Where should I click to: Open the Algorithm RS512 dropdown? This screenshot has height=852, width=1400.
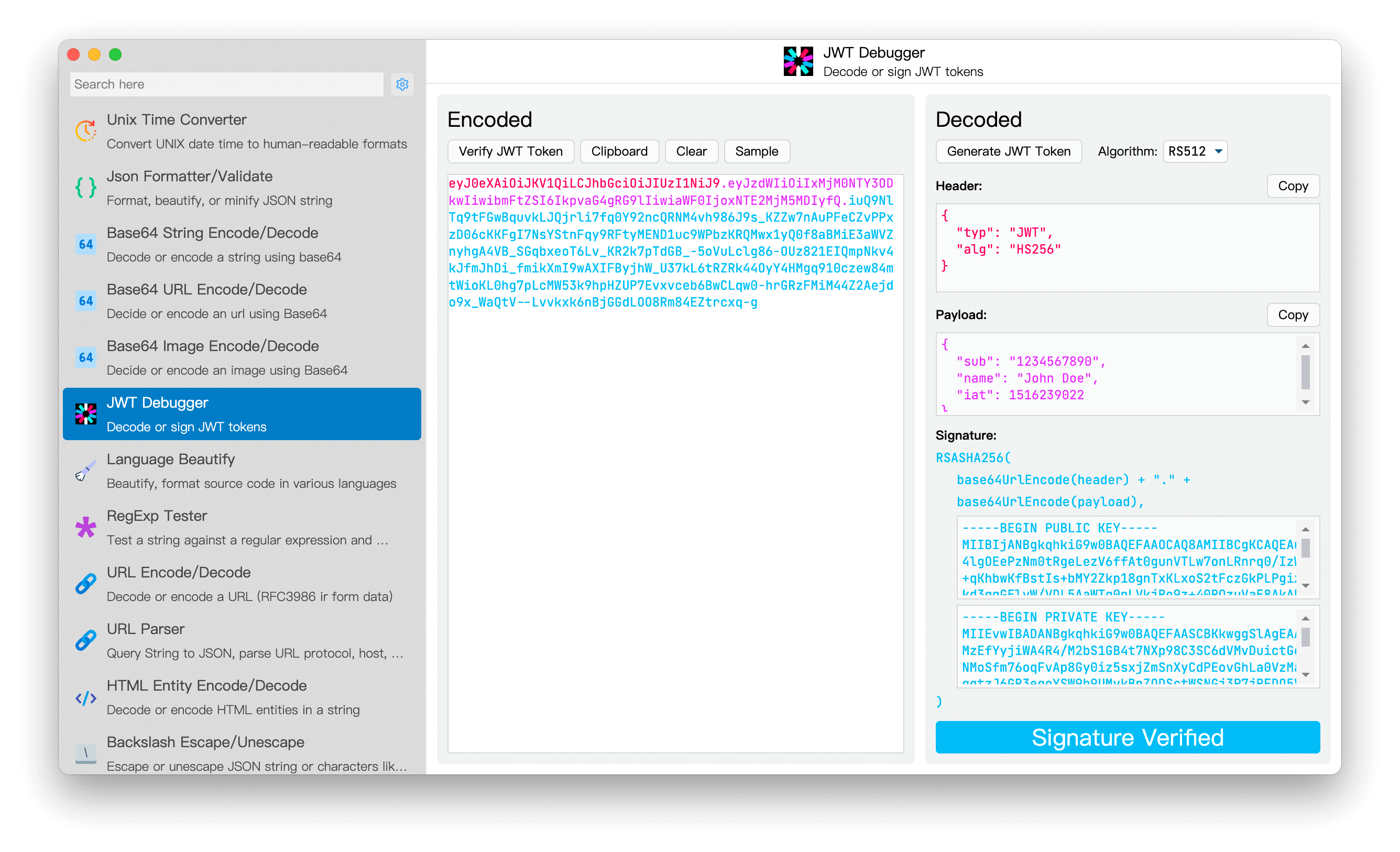pos(1195,151)
